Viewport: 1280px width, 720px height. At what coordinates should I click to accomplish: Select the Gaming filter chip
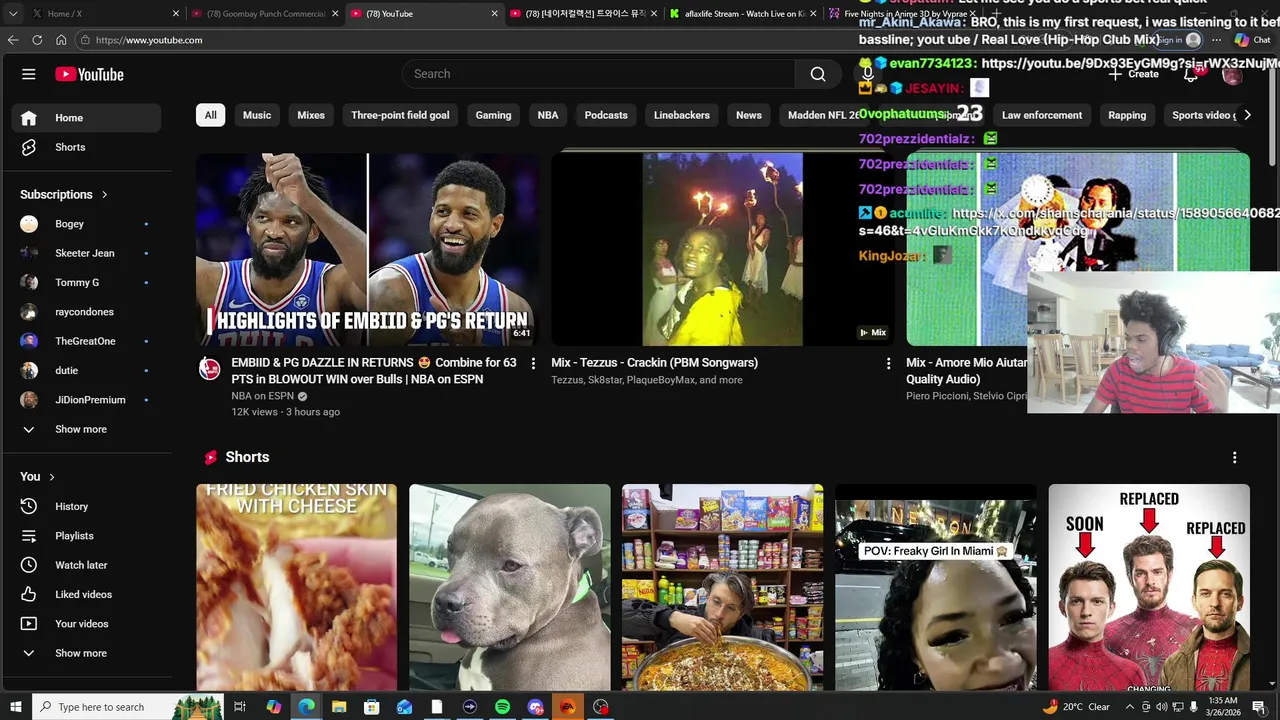click(493, 115)
